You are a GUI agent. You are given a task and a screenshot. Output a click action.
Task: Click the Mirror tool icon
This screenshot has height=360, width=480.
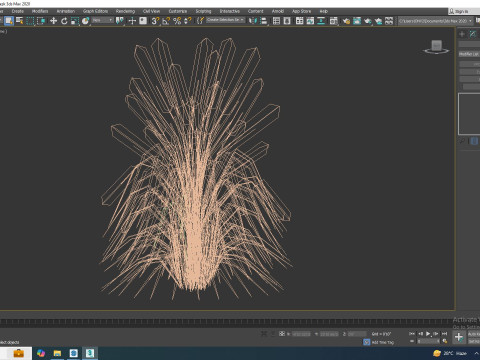tap(253, 21)
